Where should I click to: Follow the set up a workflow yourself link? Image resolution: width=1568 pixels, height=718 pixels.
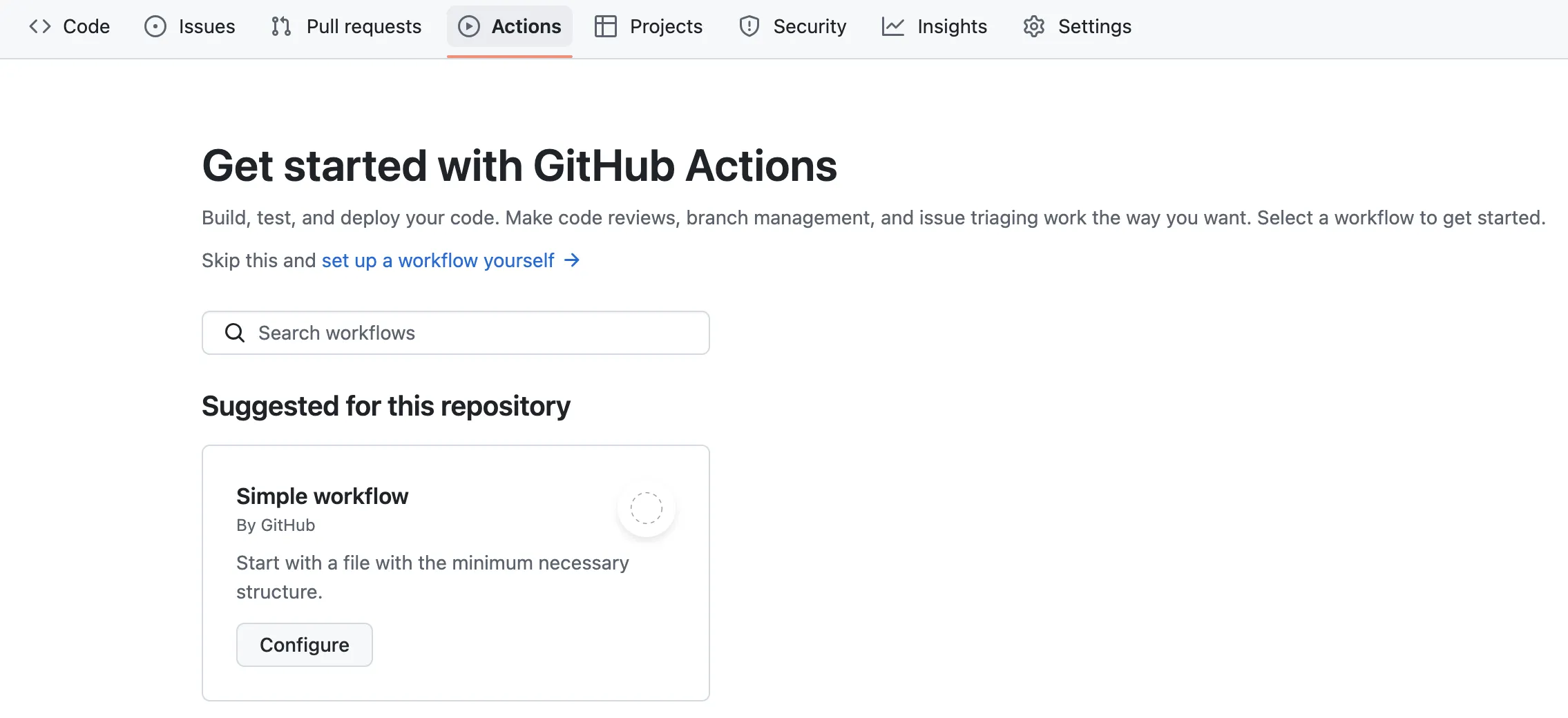(x=438, y=260)
